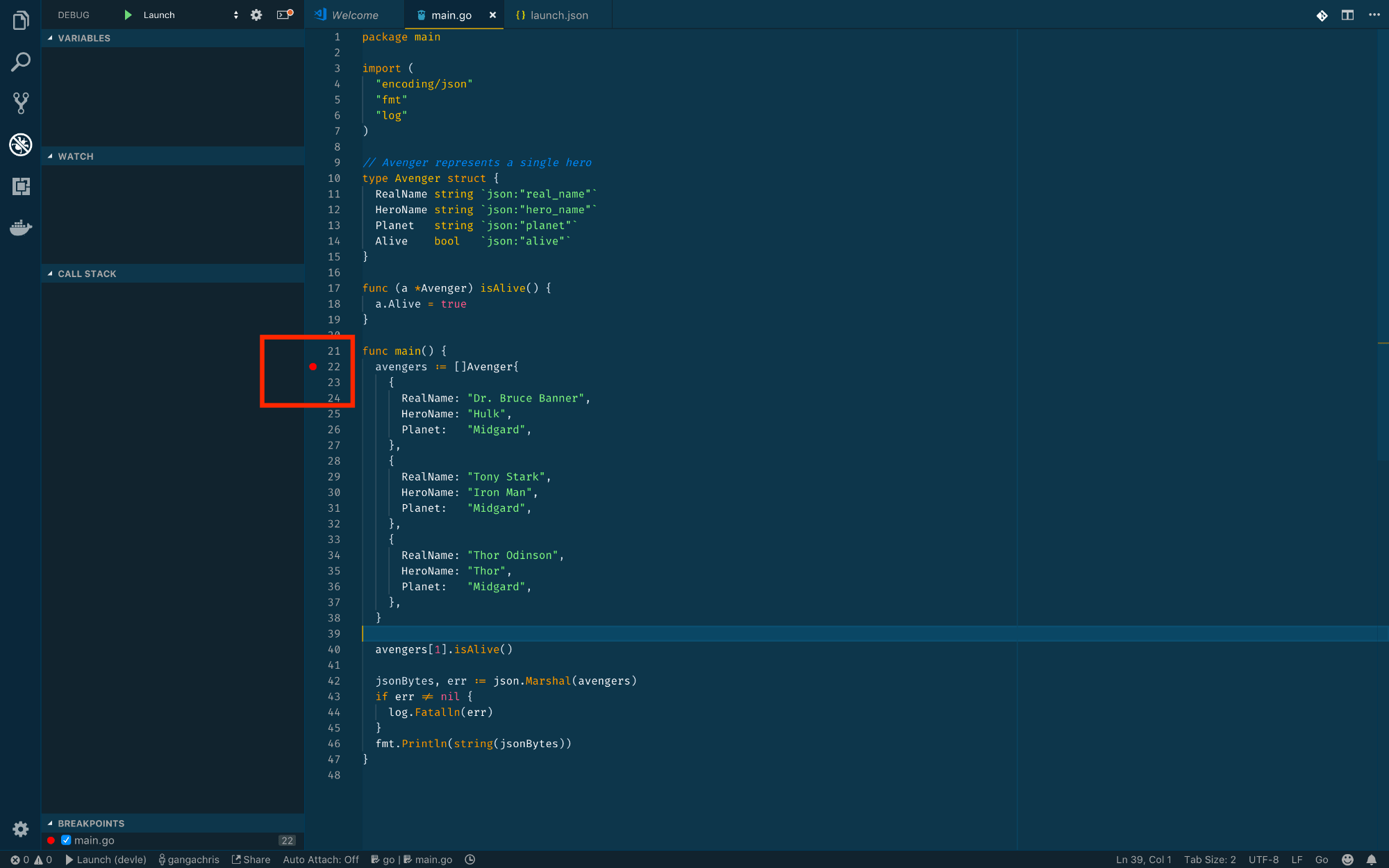Open the main.go tab

pos(451,14)
